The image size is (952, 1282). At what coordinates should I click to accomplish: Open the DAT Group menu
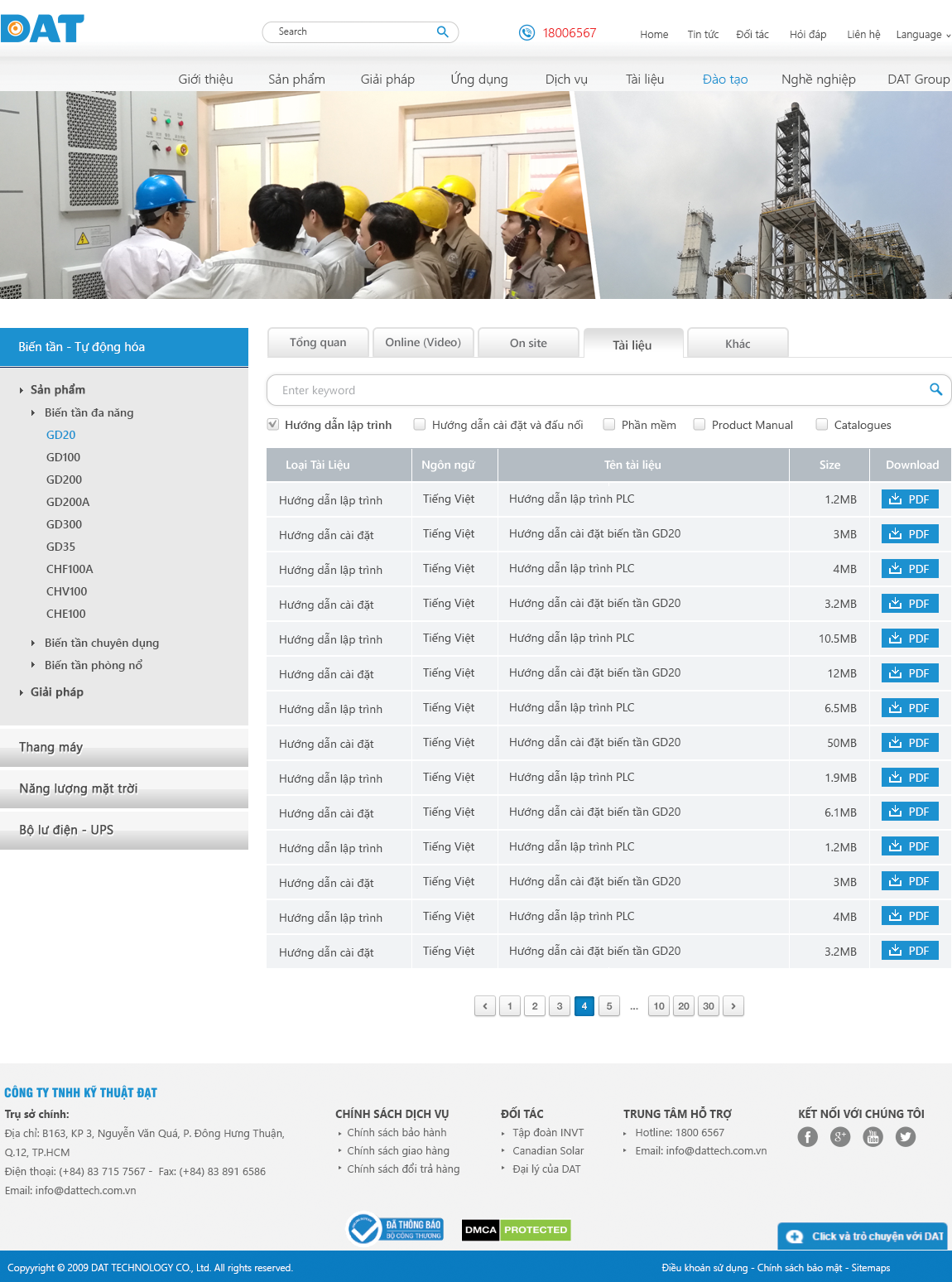pyautogui.click(x=919, y=80)
